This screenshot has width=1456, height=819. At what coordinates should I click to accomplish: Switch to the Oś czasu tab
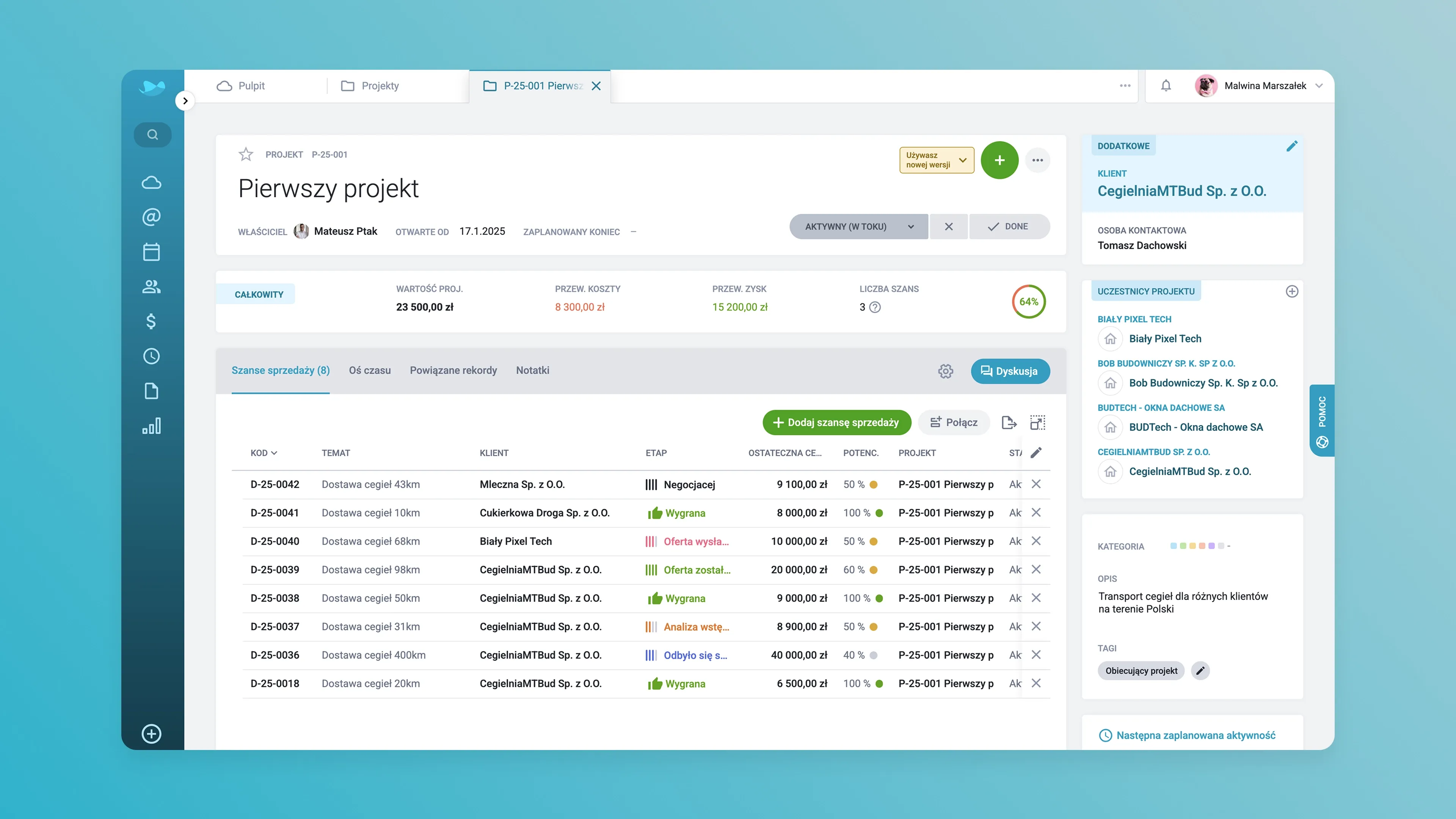pyautogui.click(x=370, y=370)
